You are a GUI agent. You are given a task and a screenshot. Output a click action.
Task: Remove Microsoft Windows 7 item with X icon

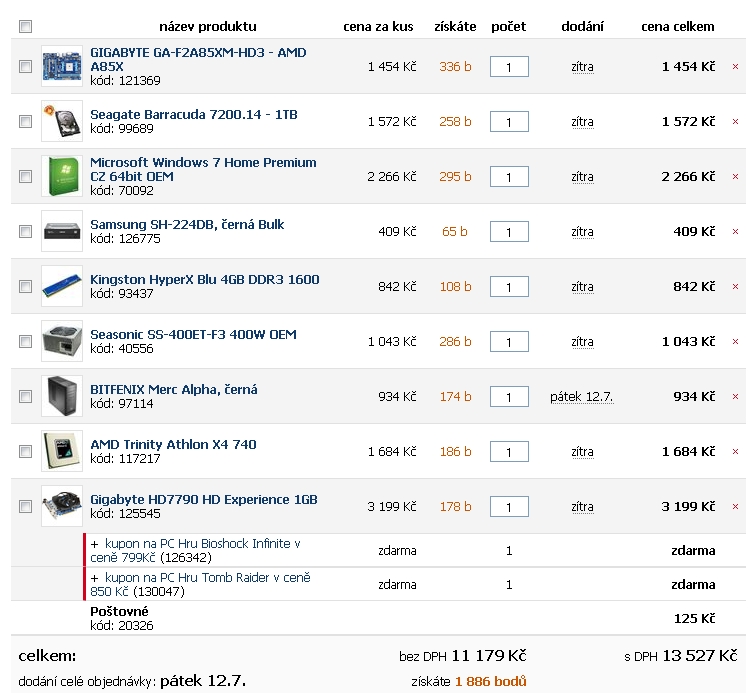click(735, 177)
